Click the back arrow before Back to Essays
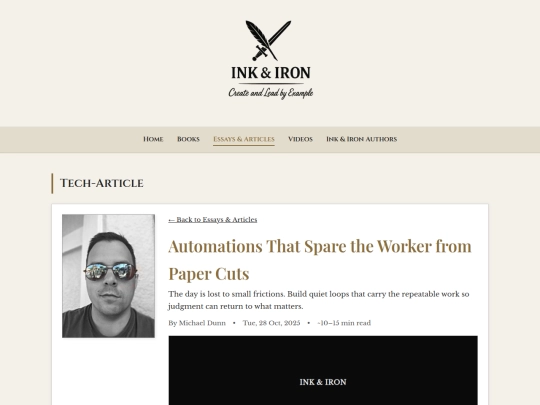 point(172,220)
